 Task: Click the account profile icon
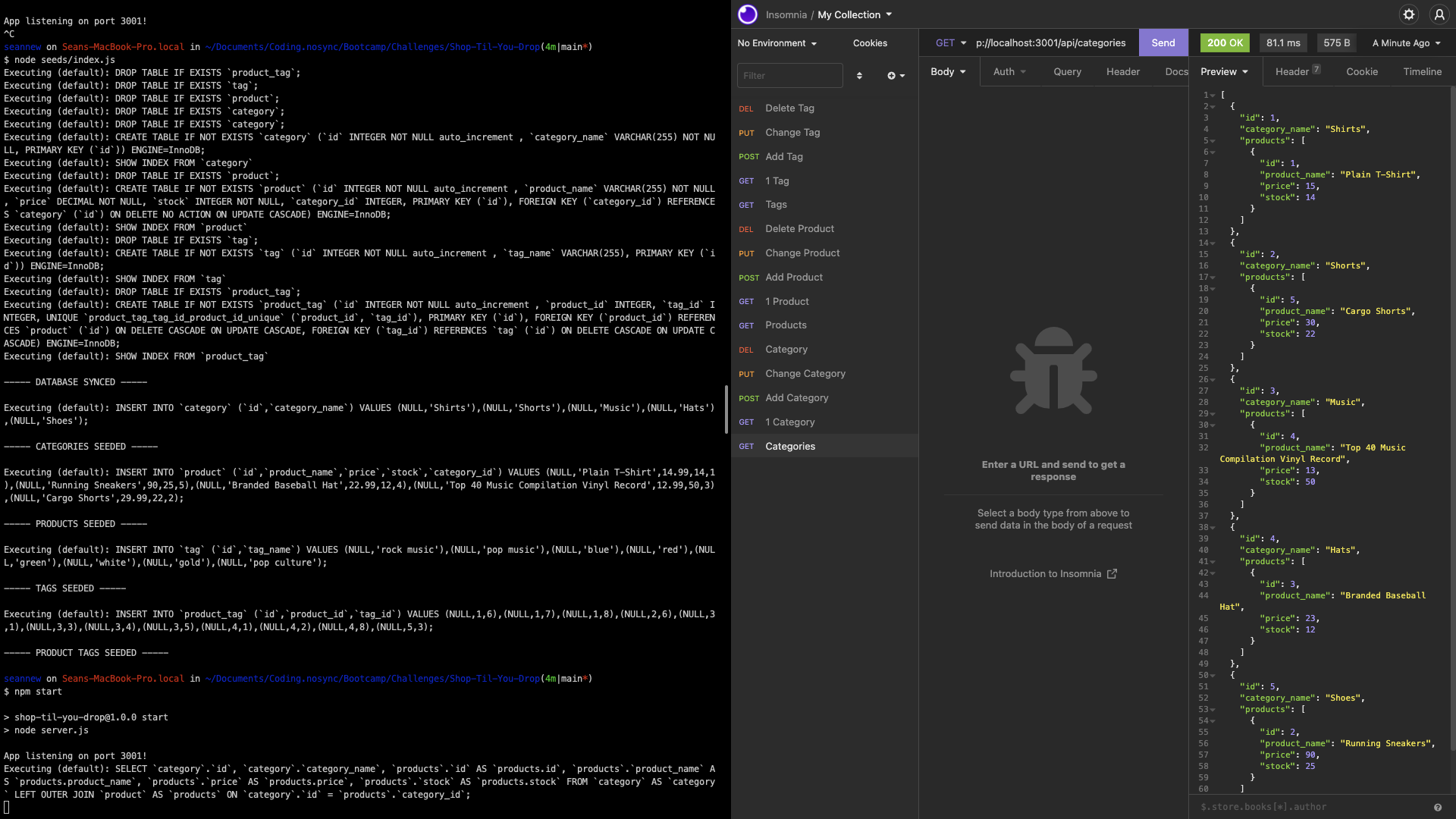pyautogui.click(x=1439, y=14)
